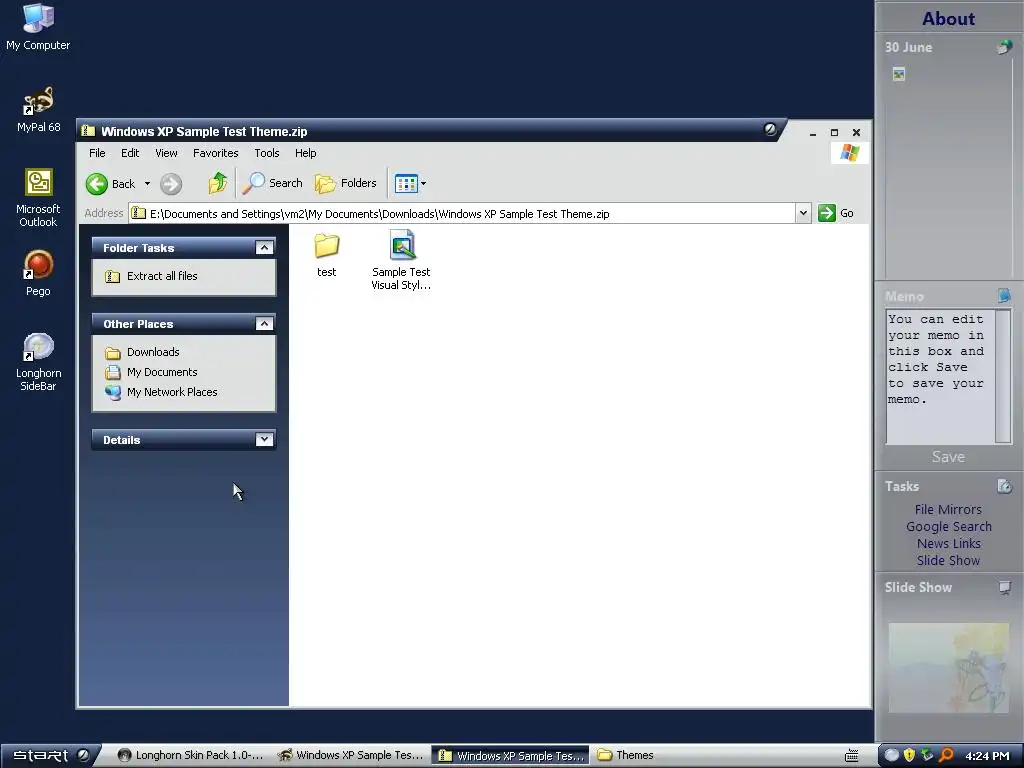Click the taskbar clock 4:24 PM
The width and height of the screenshot is (1024, 768).
[987, 756]
